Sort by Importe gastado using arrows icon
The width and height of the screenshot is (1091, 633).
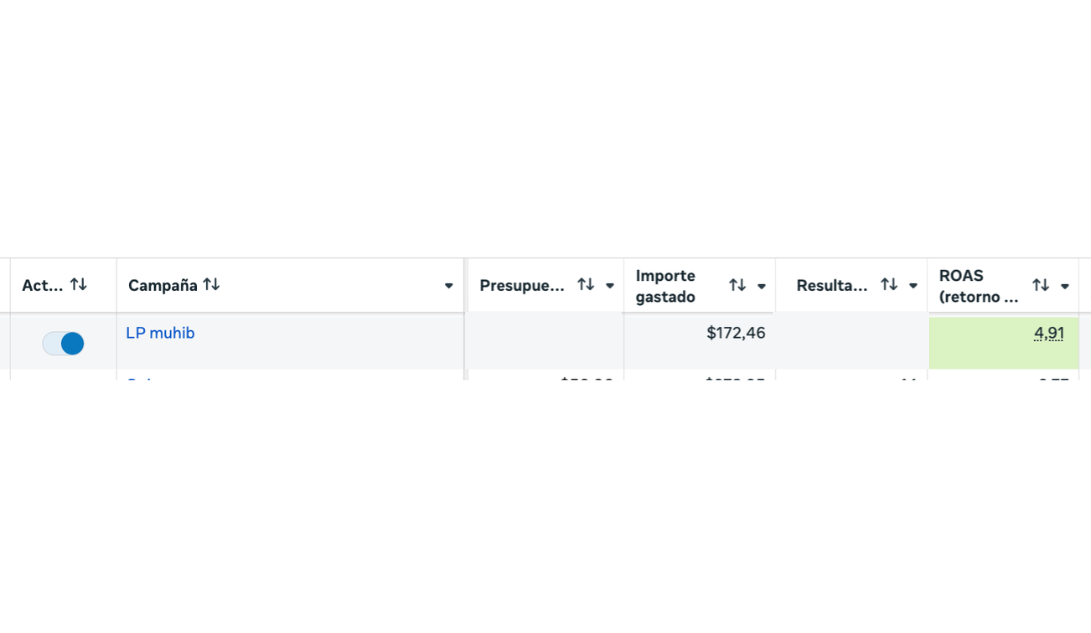click(737, 285)
